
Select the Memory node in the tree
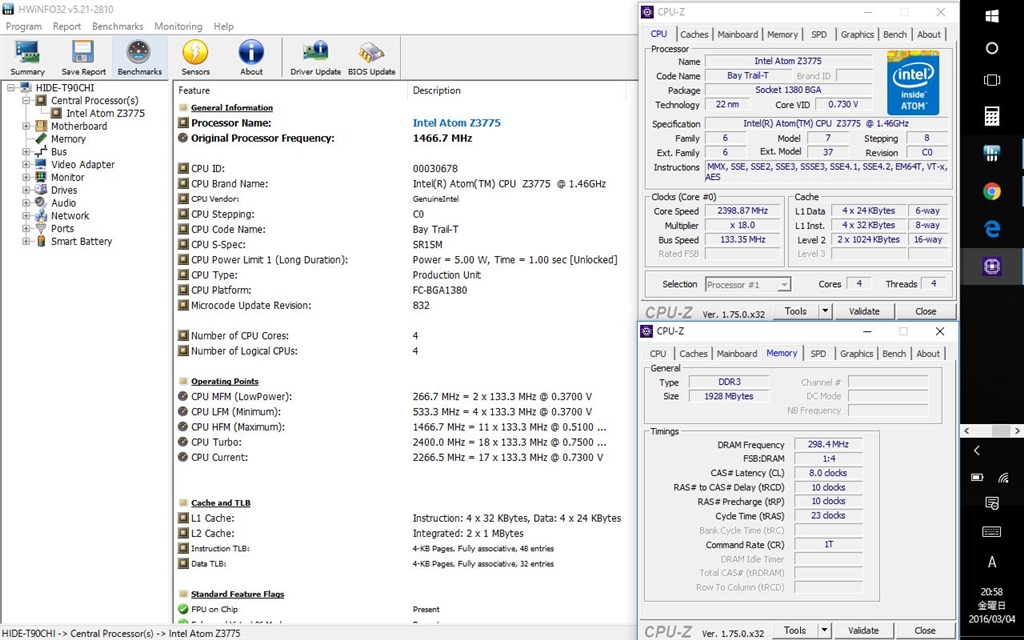click(x=68, y=139)
